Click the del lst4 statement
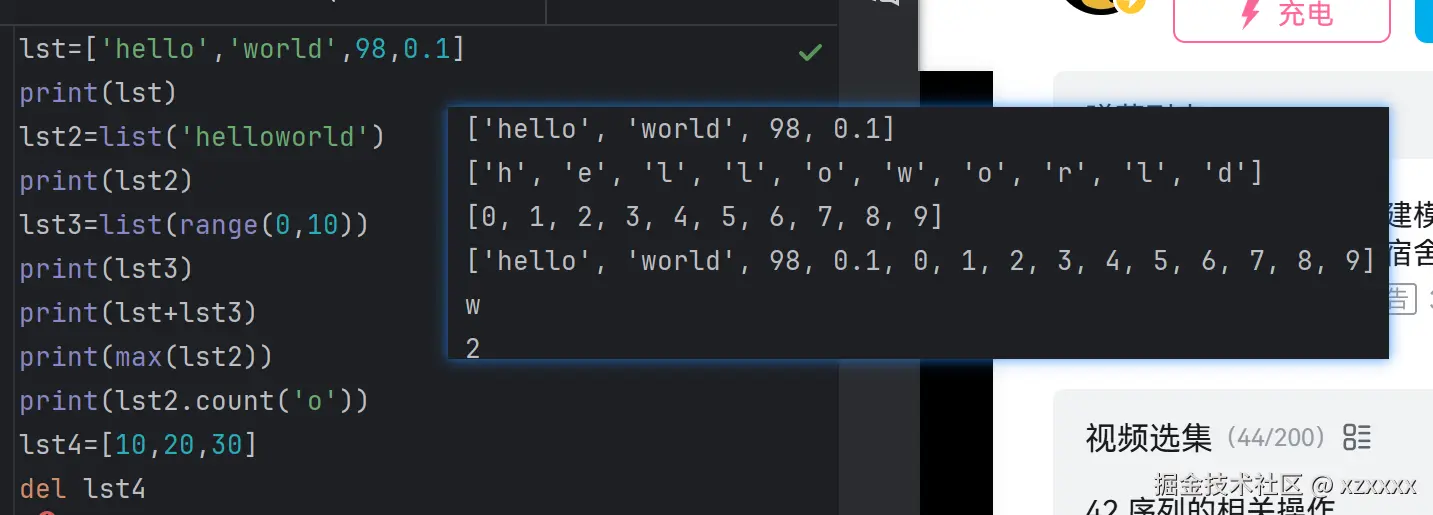 pyautogui.click(x=82, y=488)
